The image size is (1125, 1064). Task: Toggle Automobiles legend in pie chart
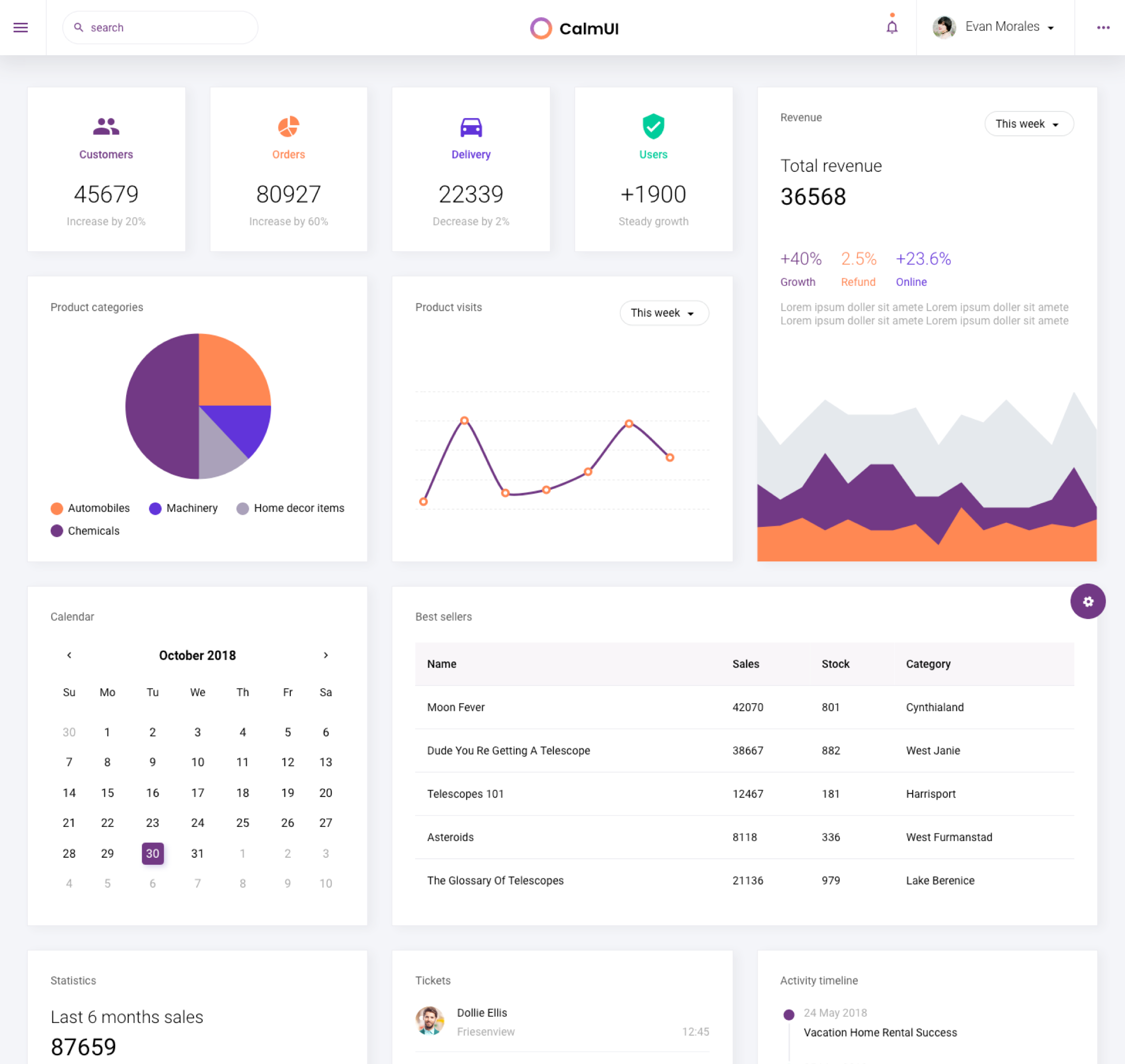pyautogui.click(x=90, y=508)
